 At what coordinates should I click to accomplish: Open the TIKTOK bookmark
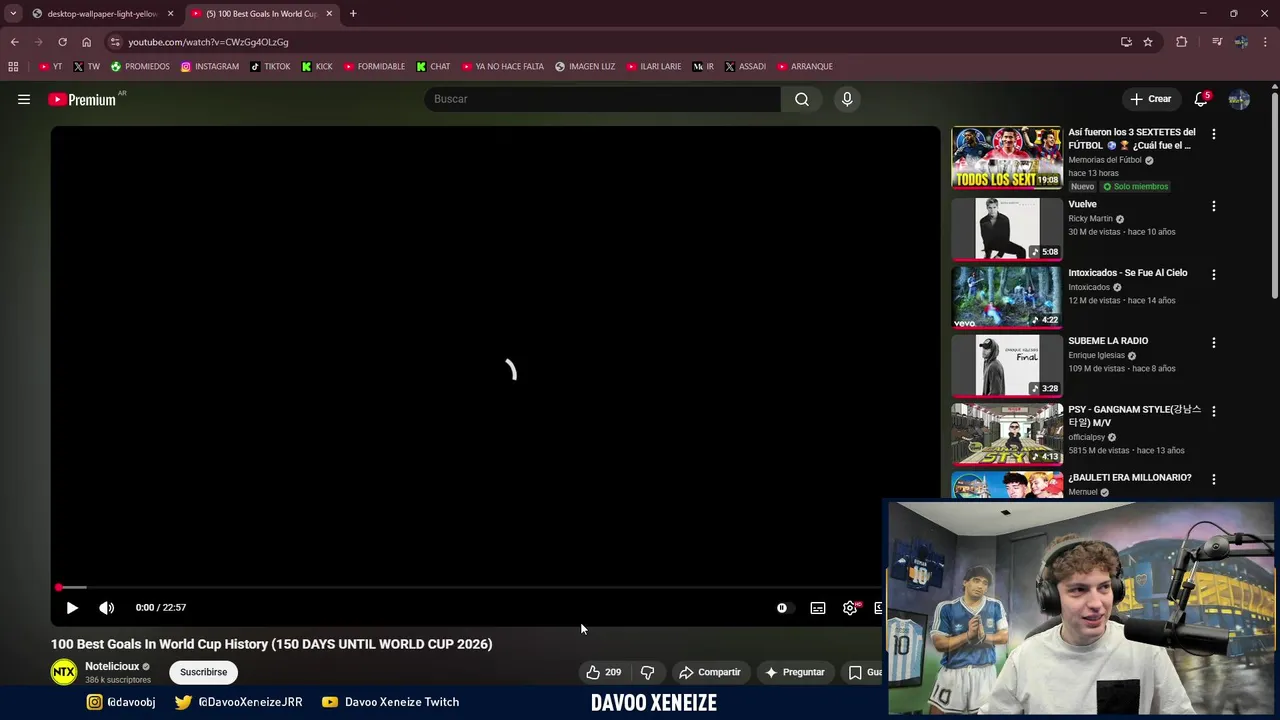coord(270,67)
